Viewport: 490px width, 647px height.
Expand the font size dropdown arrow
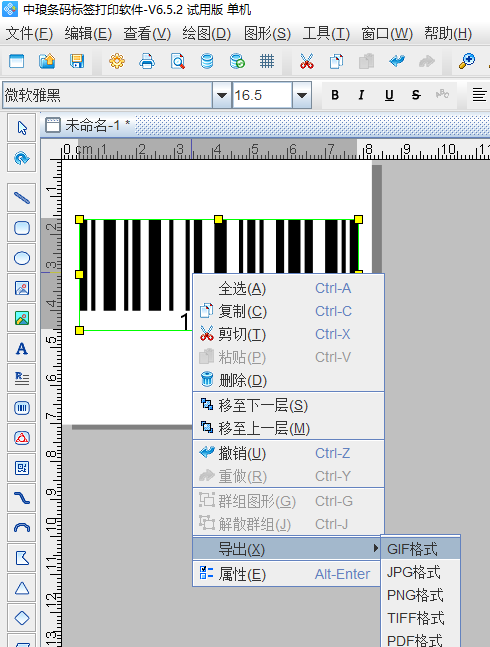(x=302, y=95)
